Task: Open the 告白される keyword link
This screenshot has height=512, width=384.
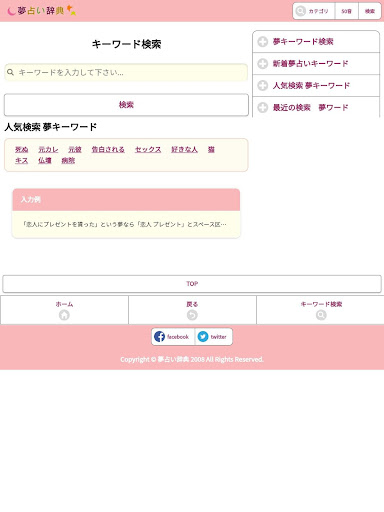Action: (x=108, y=150)
